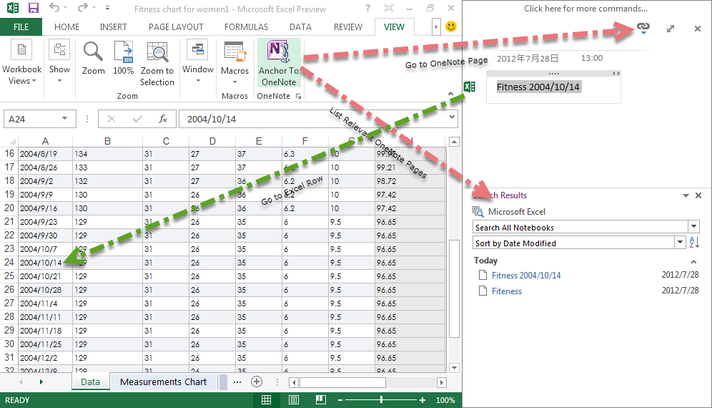
Task: Switch to the INSERT ribbon tab
Action: tap(113, 27)
